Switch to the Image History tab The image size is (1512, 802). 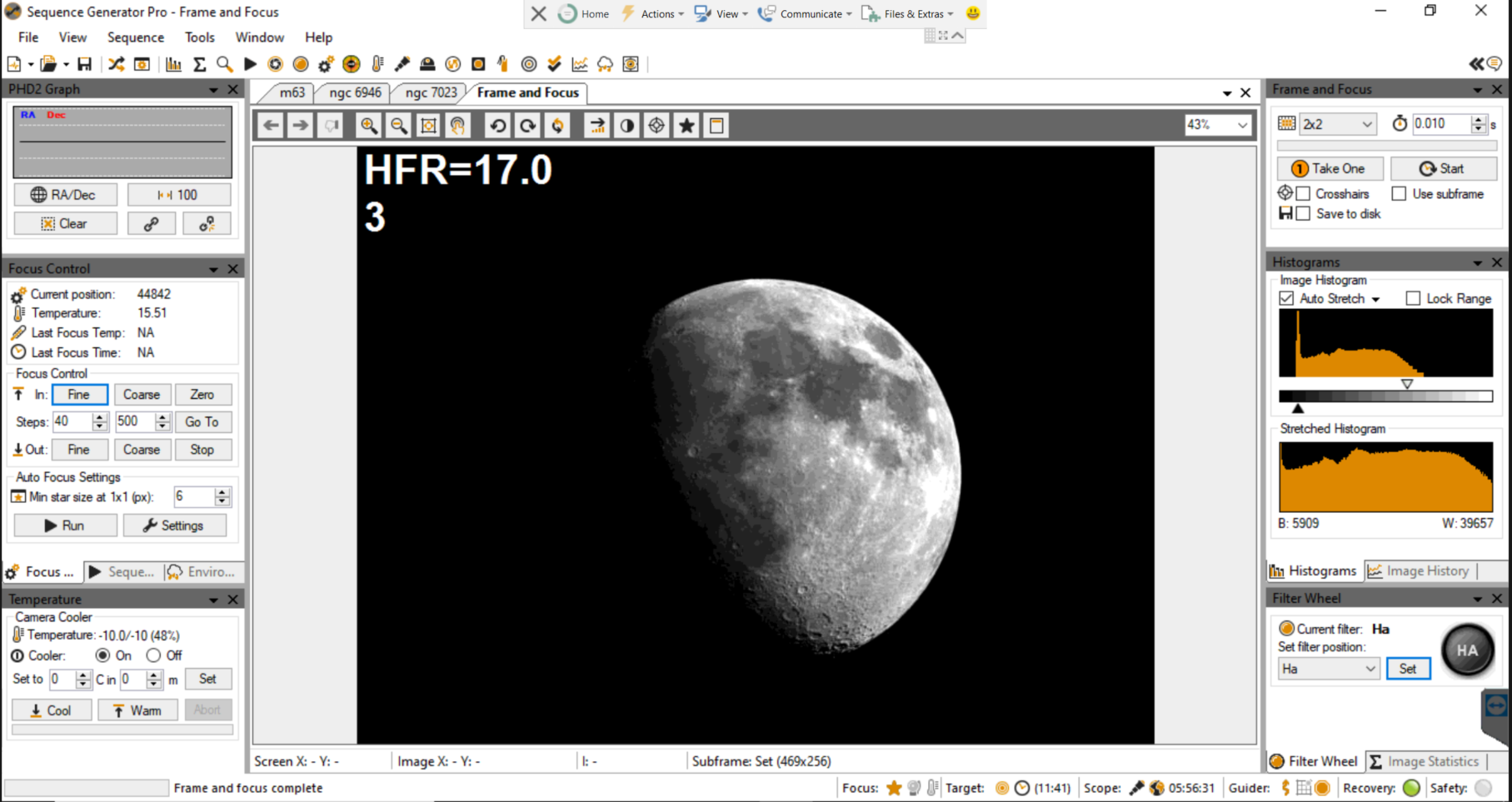(x=1420, y=570)
